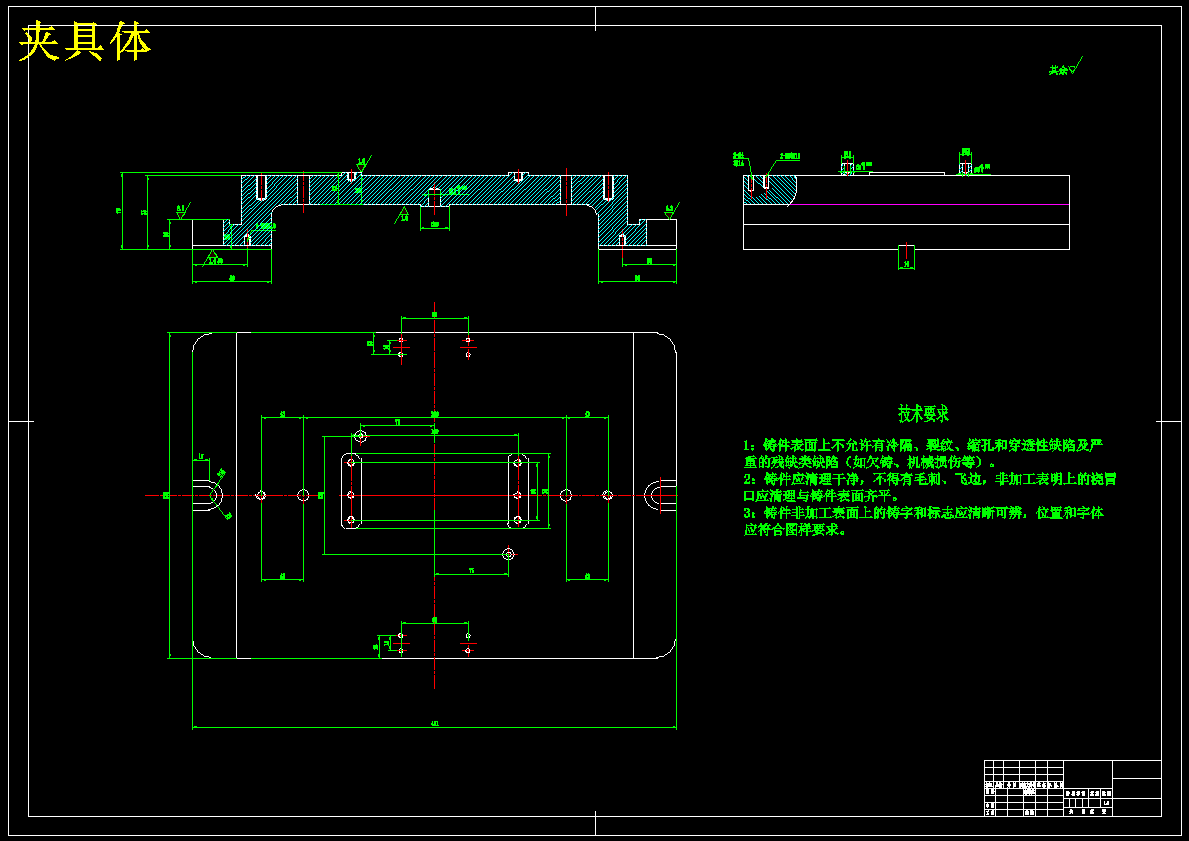The height and width of the screenshot is (841, 1189).
Task: Pick the counterbored hole below the inner rectangle
Action: point(509,554)
